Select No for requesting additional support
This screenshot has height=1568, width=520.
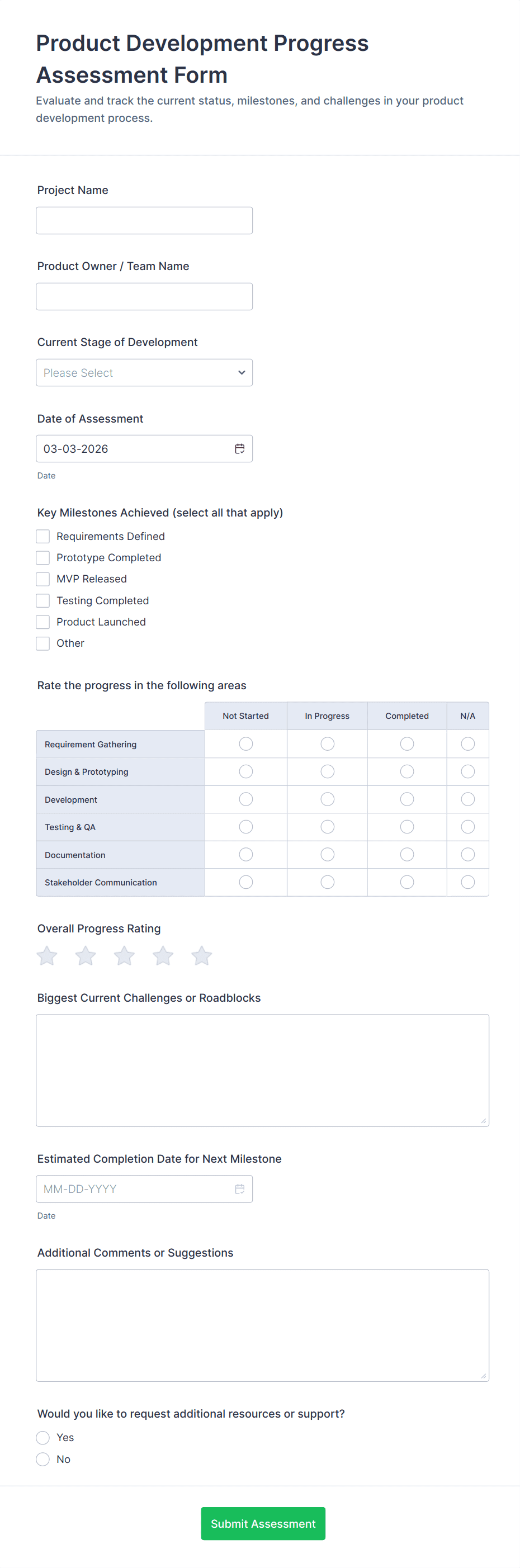pyautogui.click(x=42, y=1459)
